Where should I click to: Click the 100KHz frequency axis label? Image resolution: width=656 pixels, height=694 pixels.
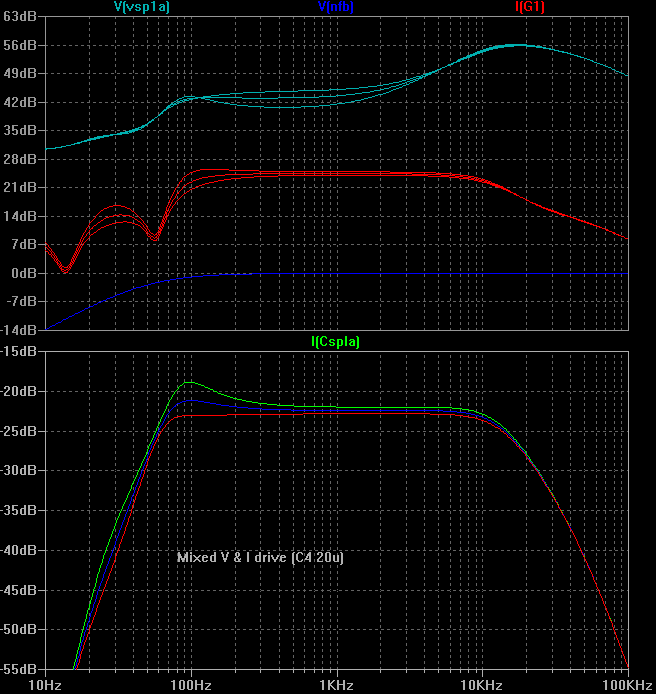coord(629,686)
